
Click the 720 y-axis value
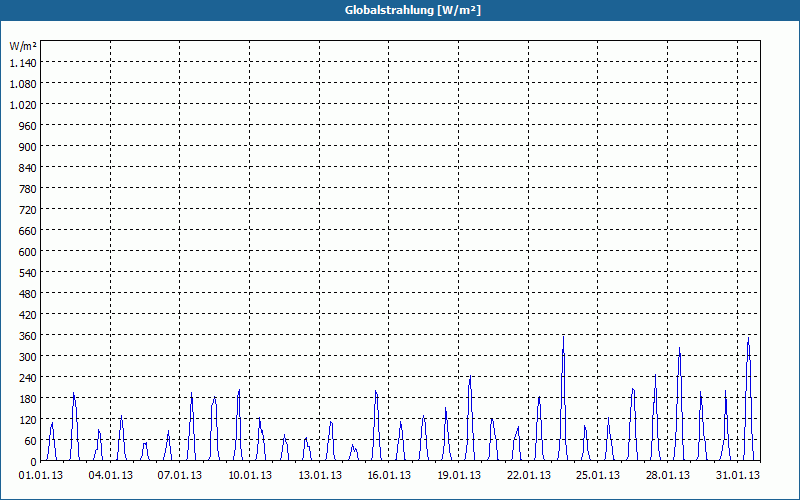pyautogui.click(x=28, y=210)
